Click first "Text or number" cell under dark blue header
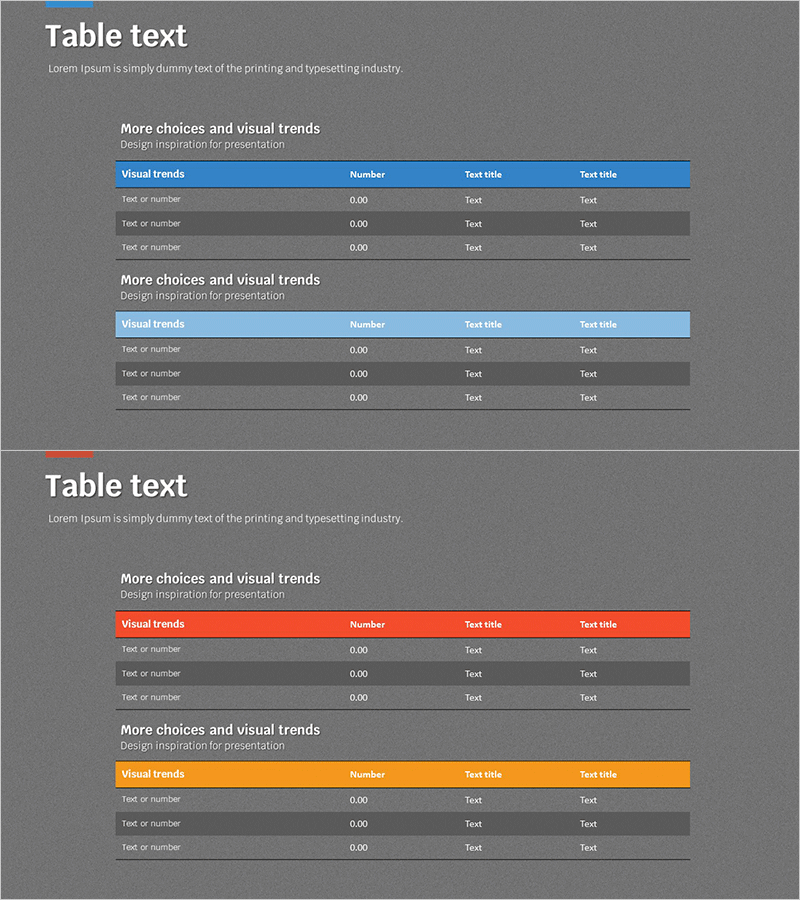The height and width of the screenshot is (900, 800). pyautogui.click(x=151, y=200)
